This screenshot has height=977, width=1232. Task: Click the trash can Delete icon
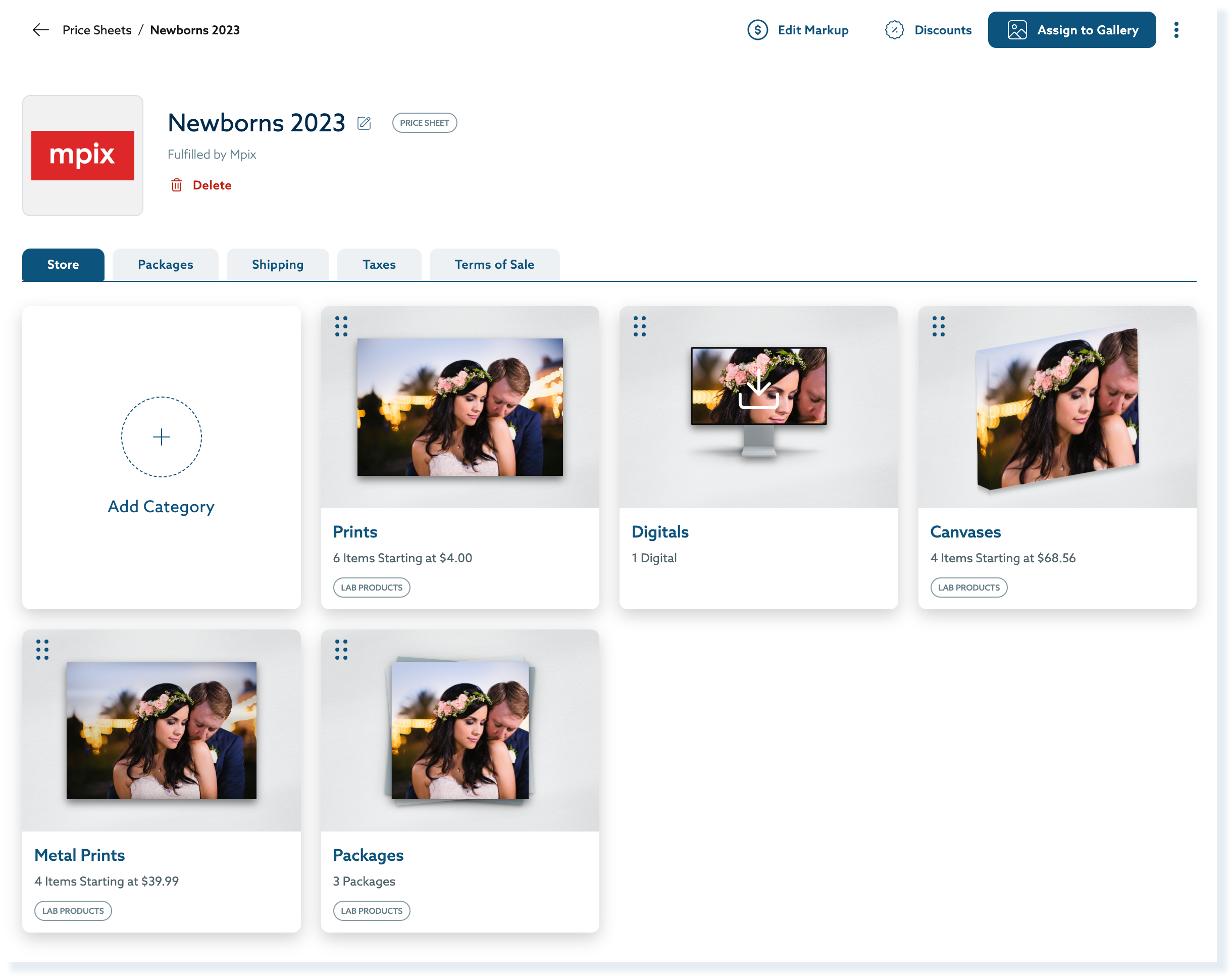pyautogui.click(x=177, y=185)
